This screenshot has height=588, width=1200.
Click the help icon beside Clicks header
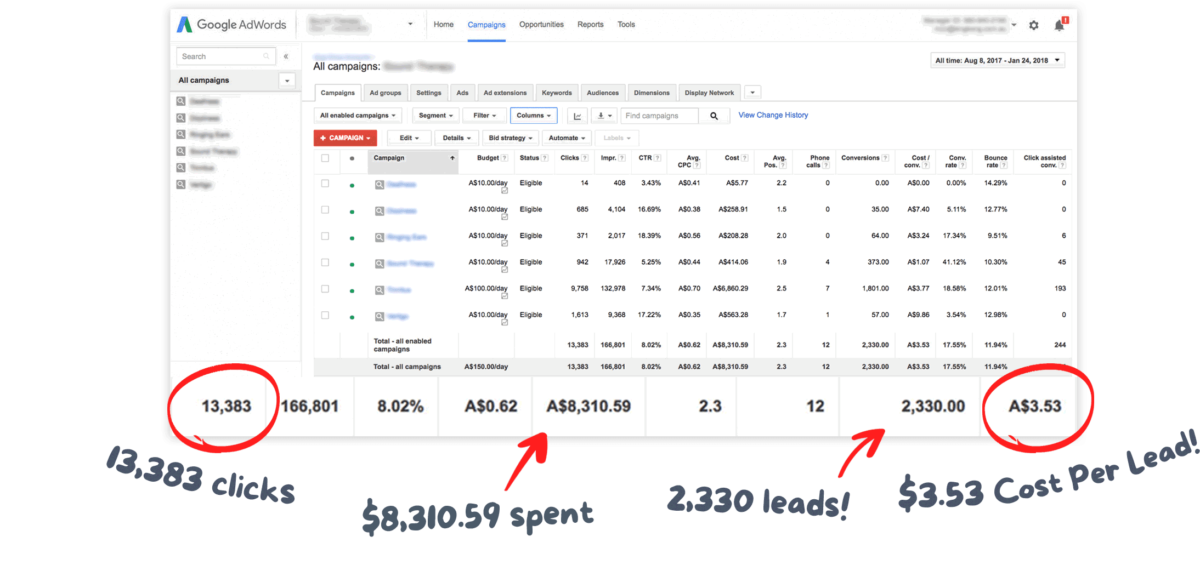pos(586,158)
